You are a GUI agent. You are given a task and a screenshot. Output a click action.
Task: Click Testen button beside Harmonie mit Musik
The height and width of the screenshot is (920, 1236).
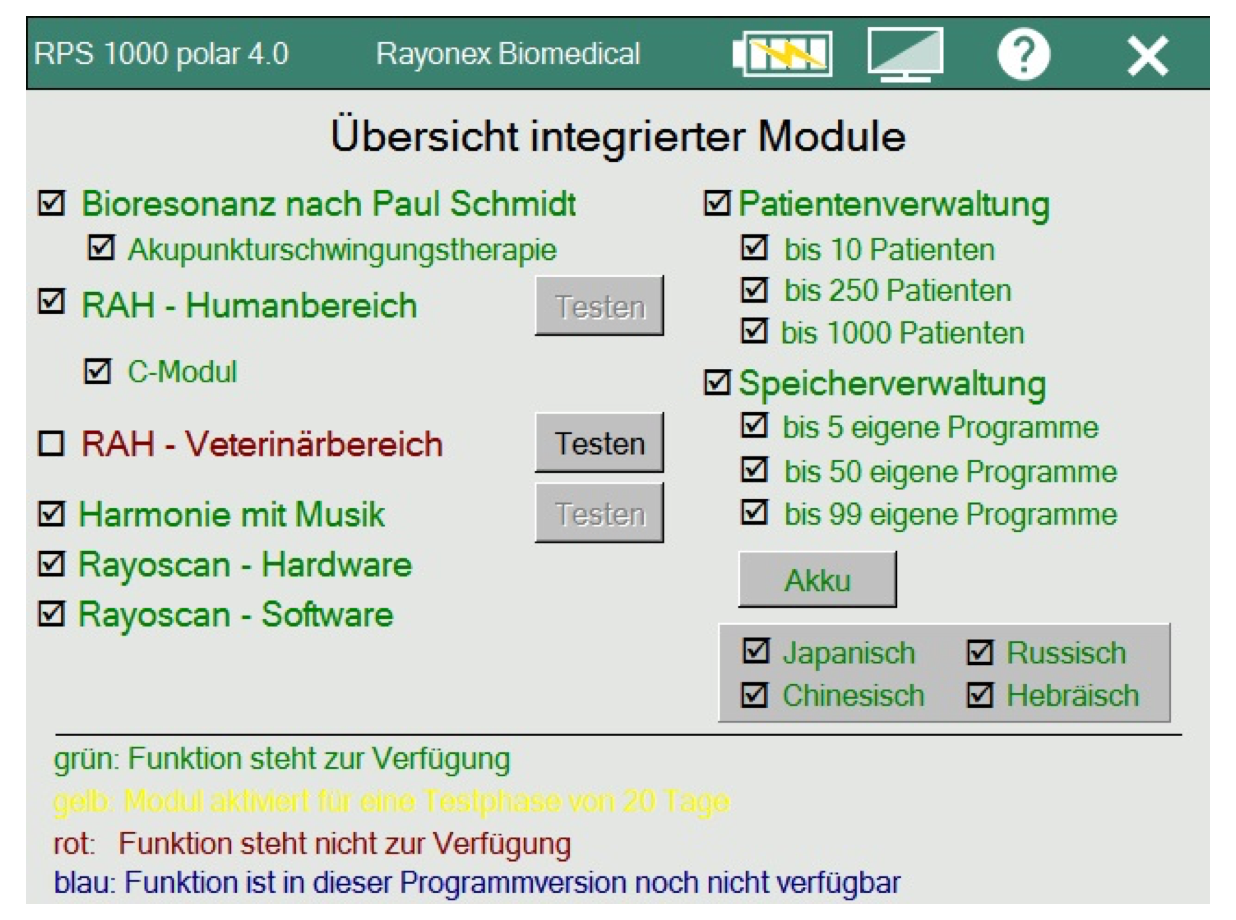[x=599, y=514]
